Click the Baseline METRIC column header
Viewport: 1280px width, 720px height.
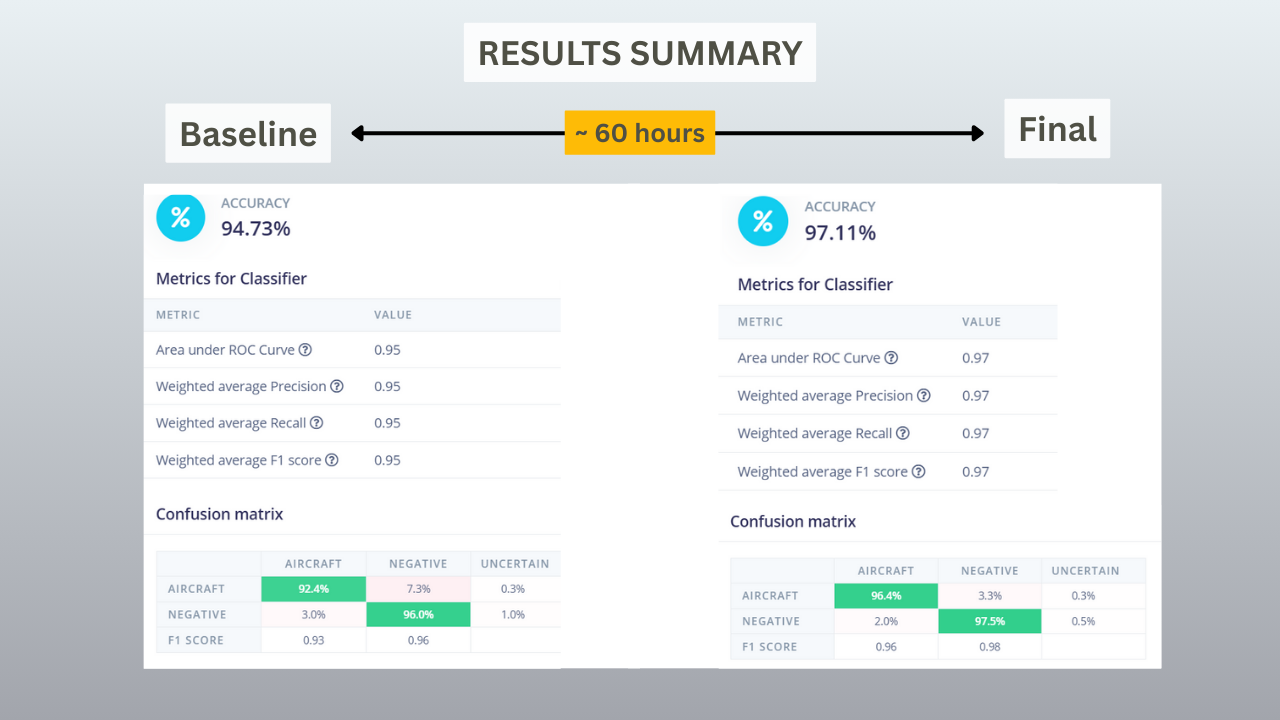point(178,315)
